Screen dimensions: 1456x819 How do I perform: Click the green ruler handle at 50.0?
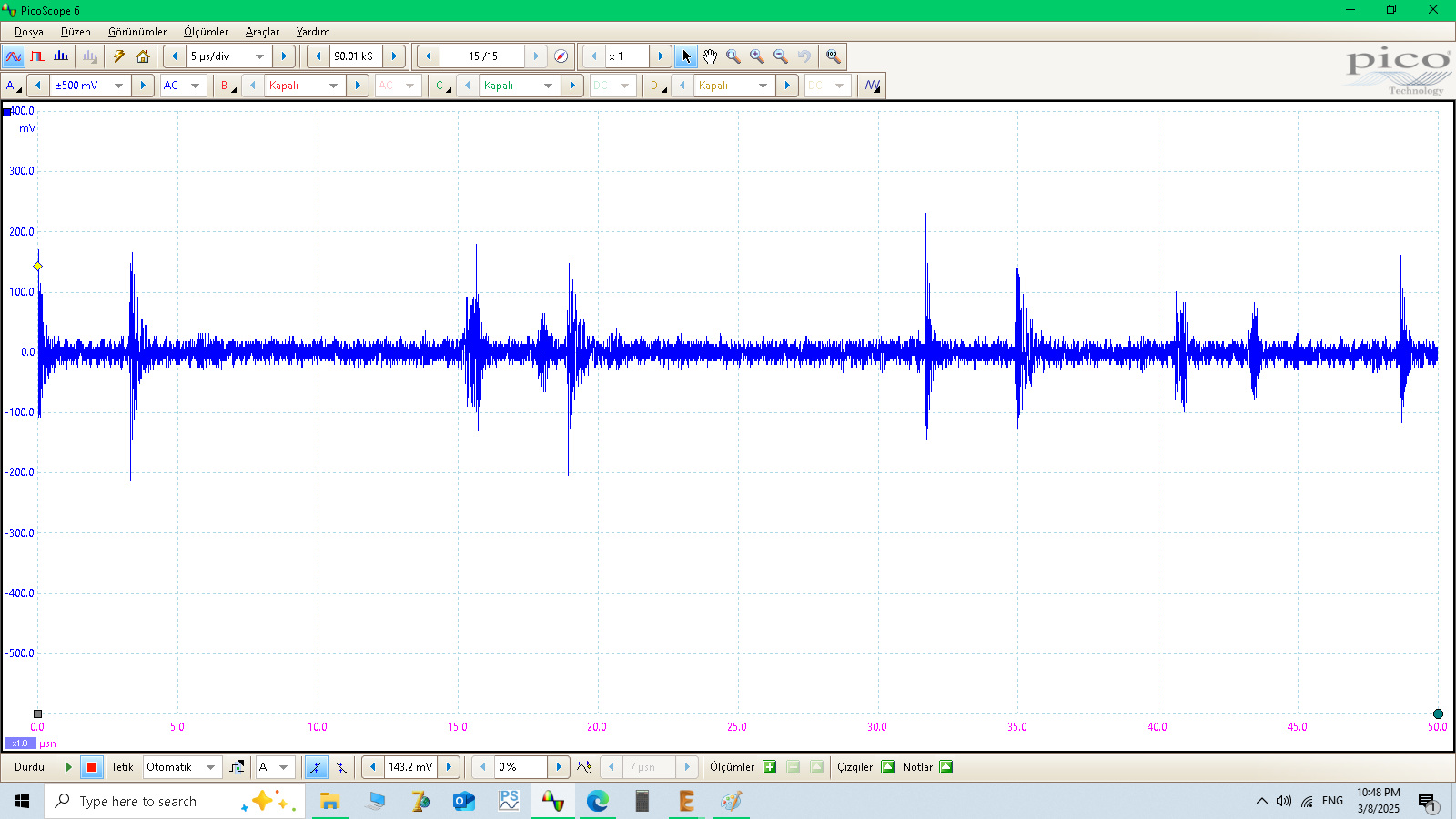(x=1438, y=714)
